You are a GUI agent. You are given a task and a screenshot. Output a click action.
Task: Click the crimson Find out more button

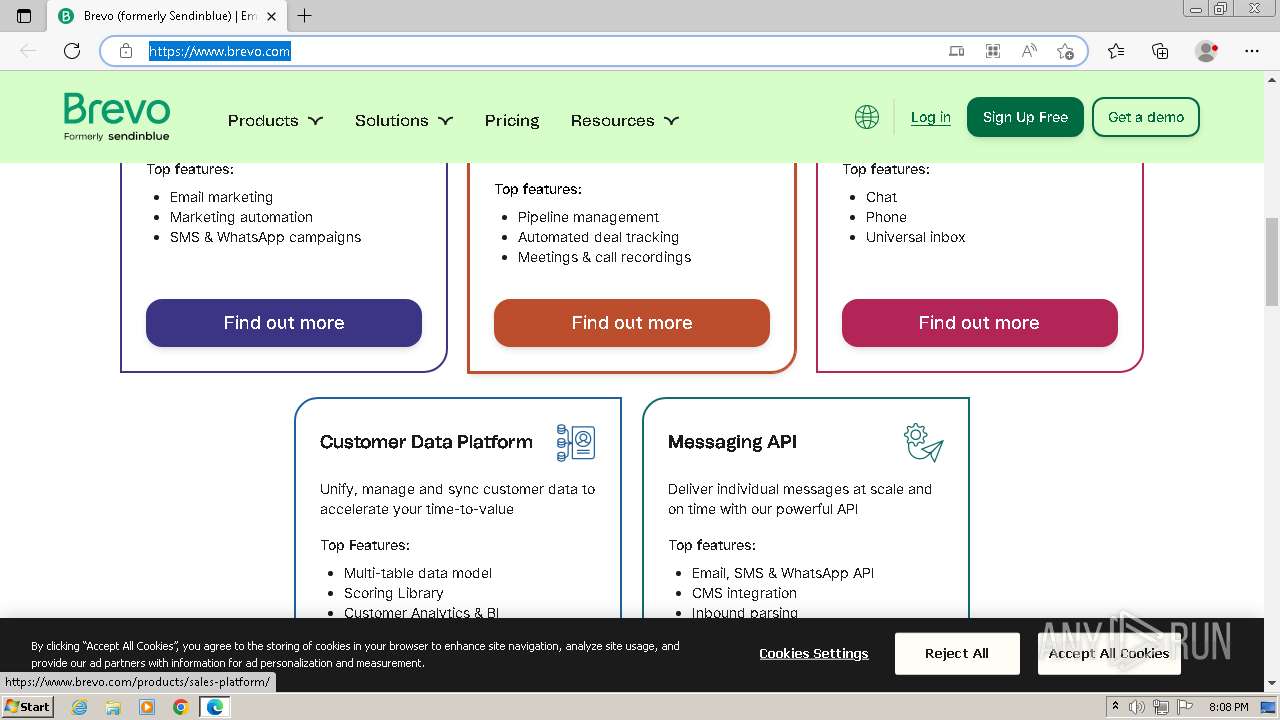[x=979, y=323]
